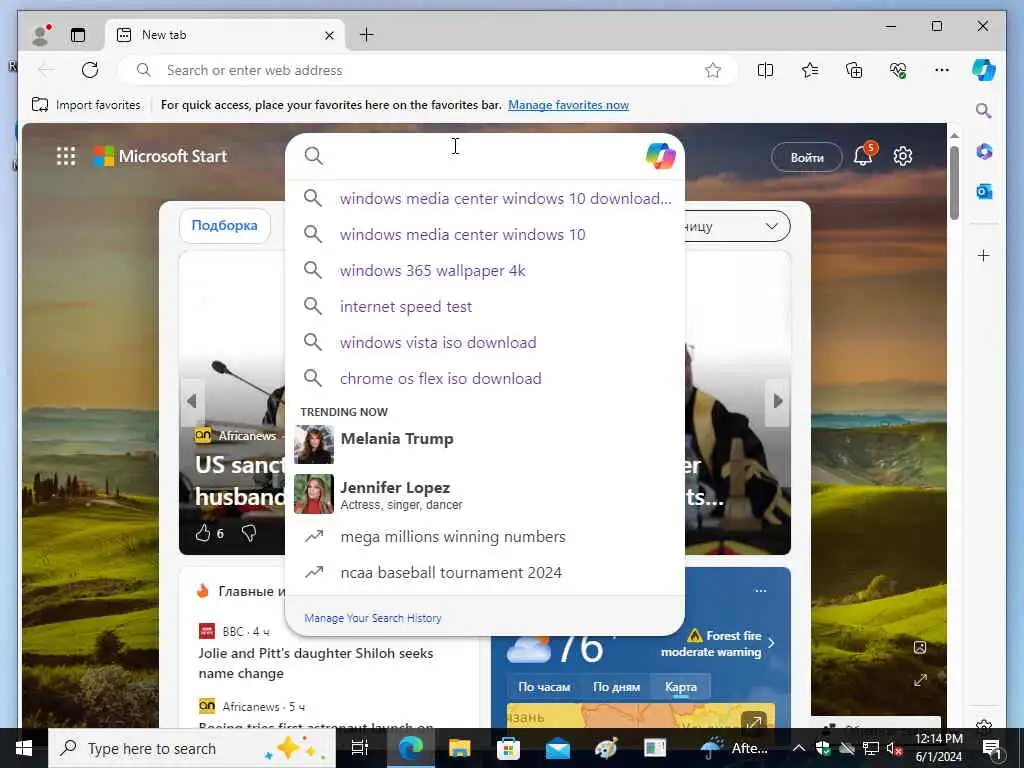Open Outlook sidebar icon
Image resolution: width=1024 pixels, height=768 pixels.
point(984,191)
